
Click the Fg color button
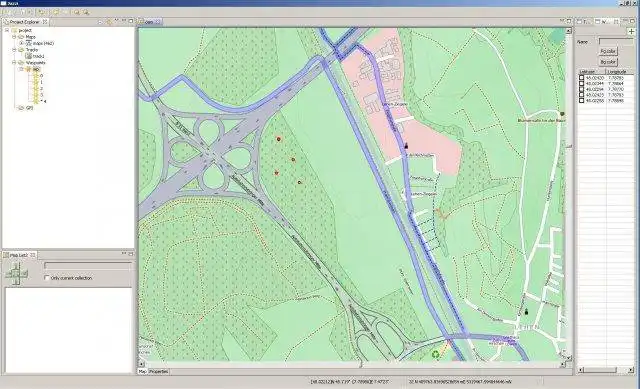click(608, 51)
